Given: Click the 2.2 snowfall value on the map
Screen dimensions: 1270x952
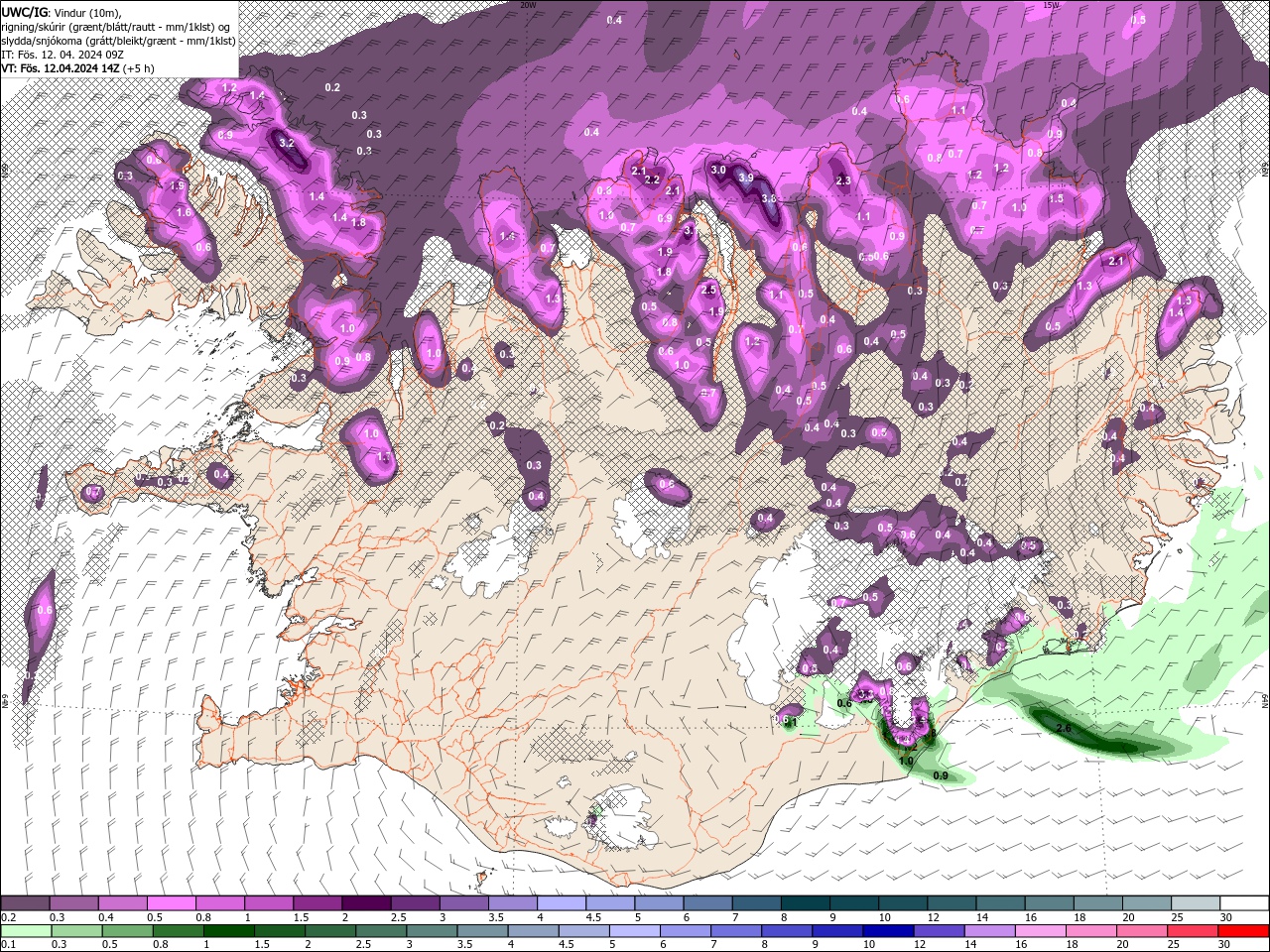Looking at the screenshot, I should [x=652, y=179].
